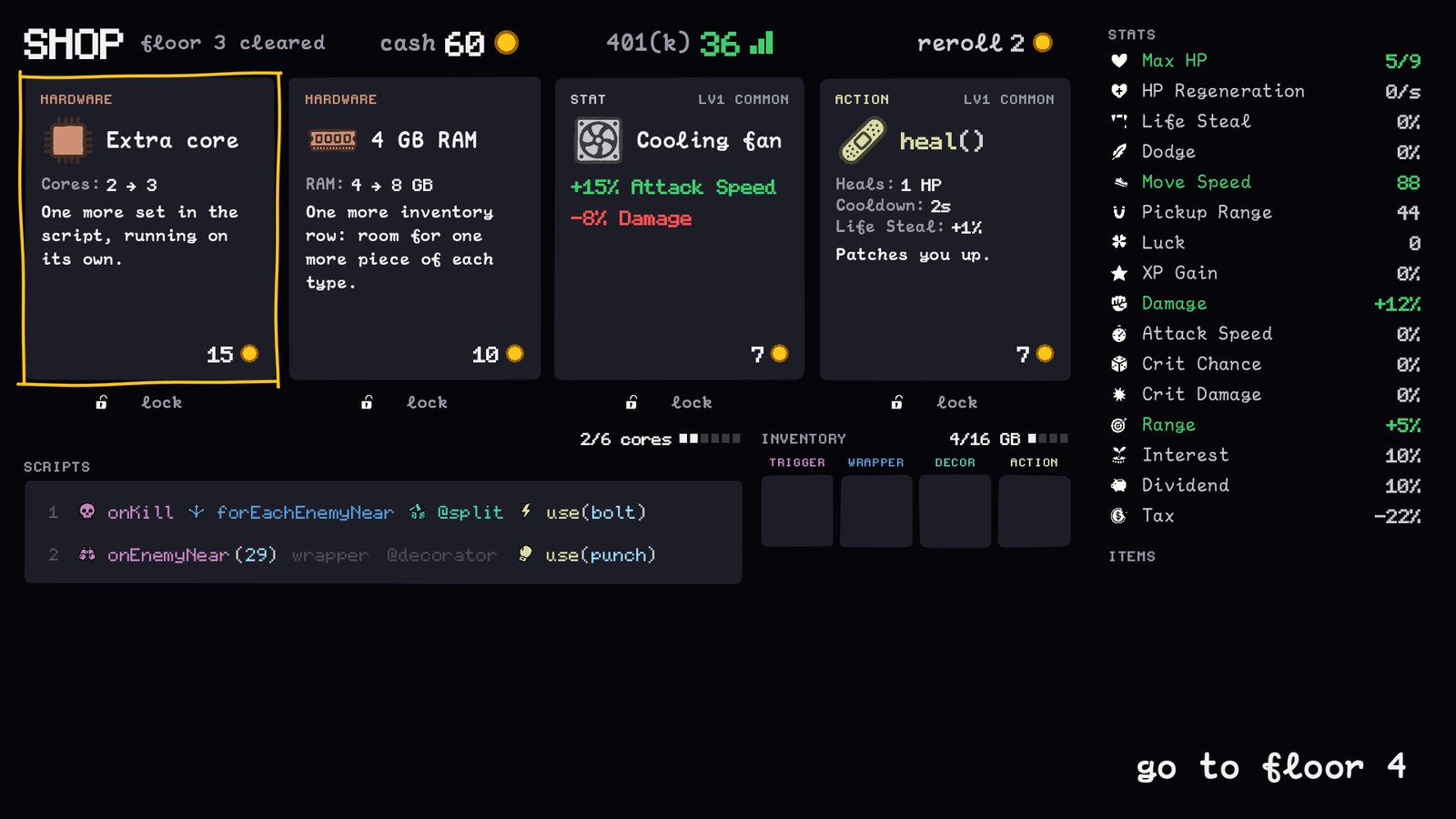Click the XP Gain star icon
This screenshot has width=1456, height=819.
1119,273
